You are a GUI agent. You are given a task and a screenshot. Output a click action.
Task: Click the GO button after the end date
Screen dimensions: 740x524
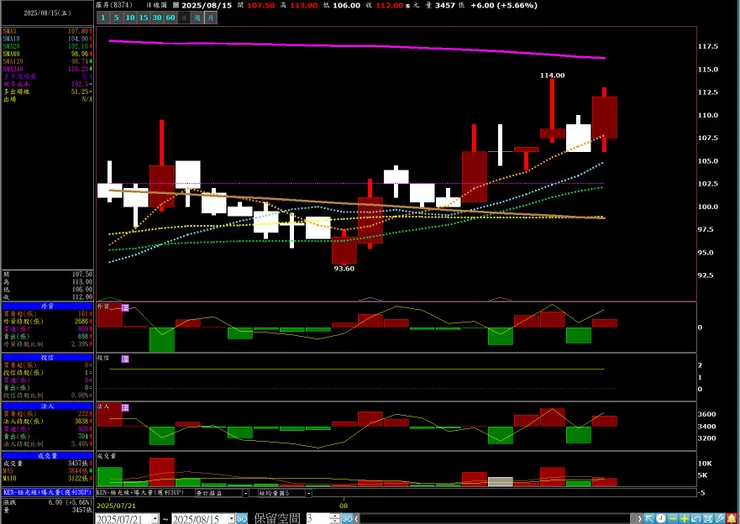coord(242,518)
